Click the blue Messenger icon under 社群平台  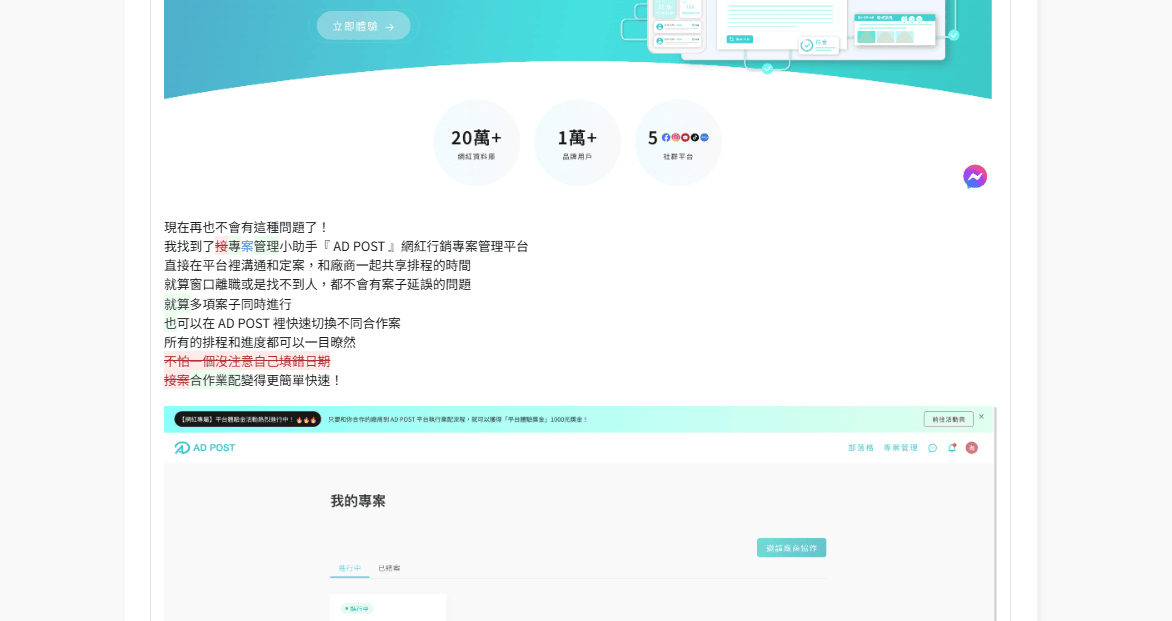(704, 138)
